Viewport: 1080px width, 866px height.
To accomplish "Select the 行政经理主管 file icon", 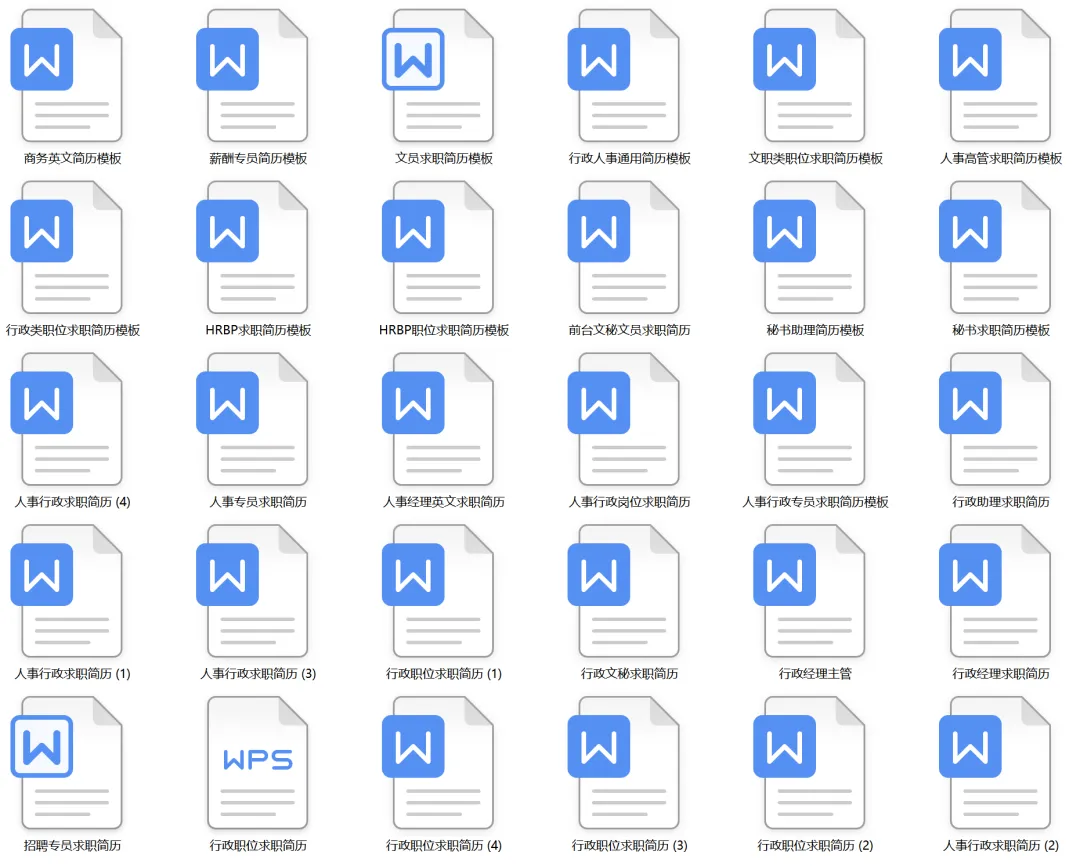I will point(809,590).
